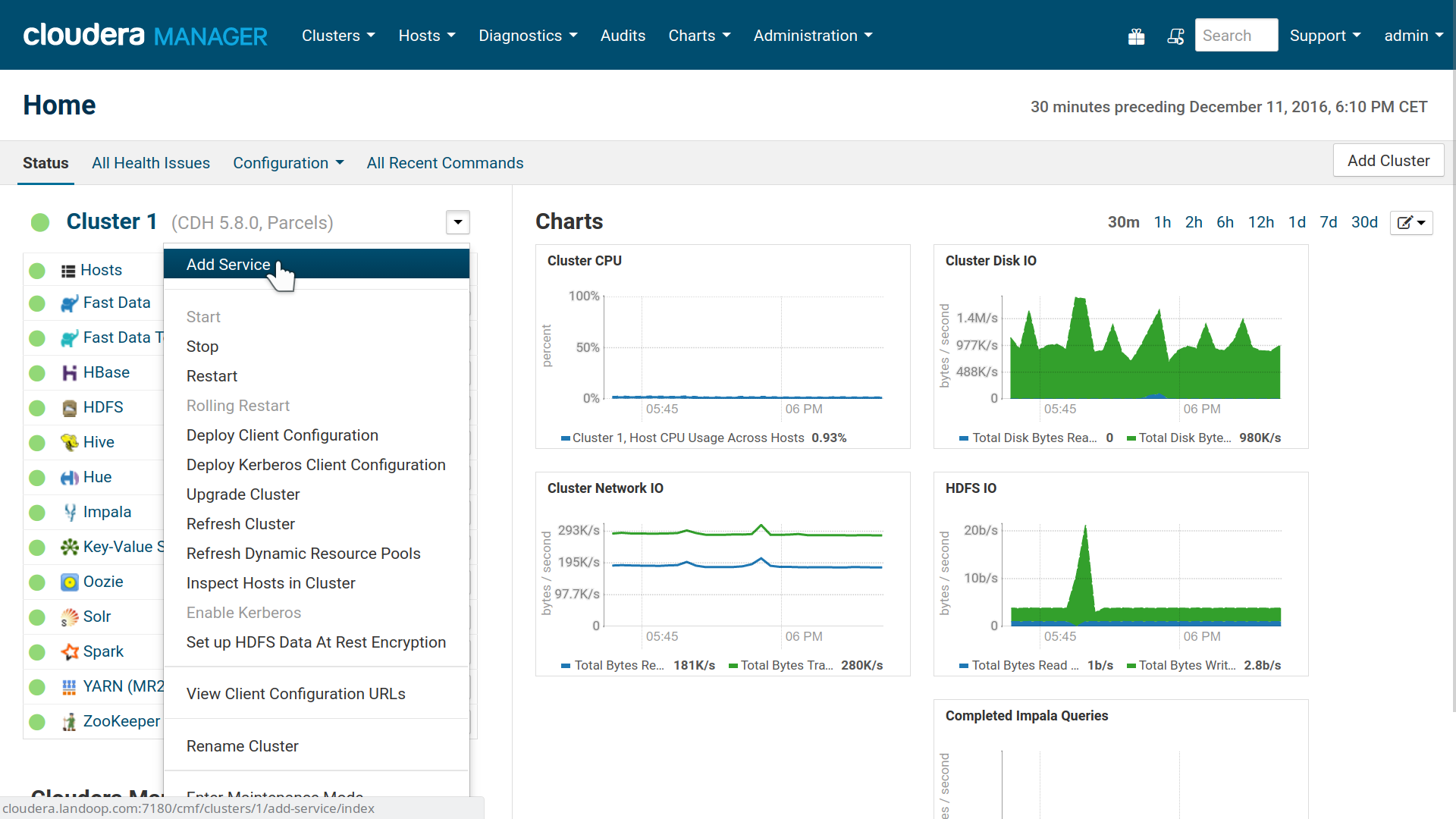This screenshot has width=1456, height=819.
Task: Open the Hosts dropdown in navigation bar
Action: pyautogui.click(x=427, y=36)
